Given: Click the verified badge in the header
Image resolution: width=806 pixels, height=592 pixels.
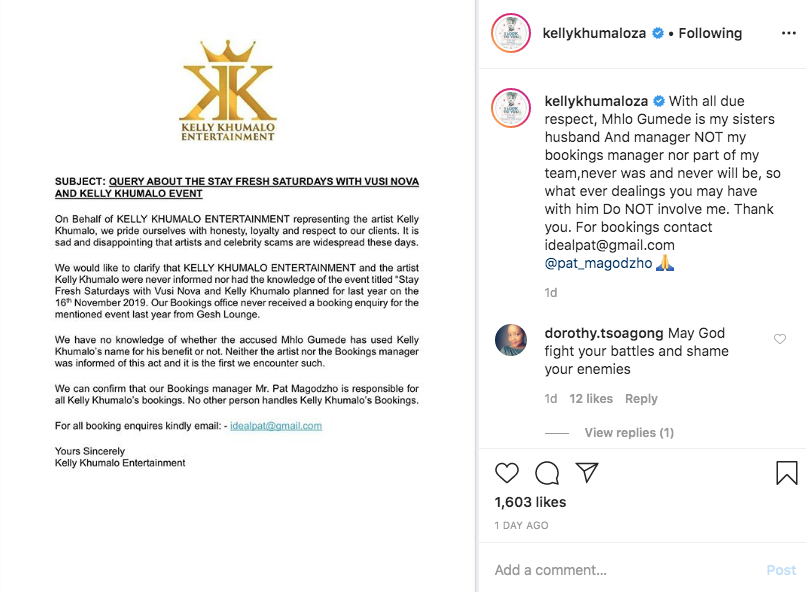Looking at the screenshot, I should [x=658, y=33].
